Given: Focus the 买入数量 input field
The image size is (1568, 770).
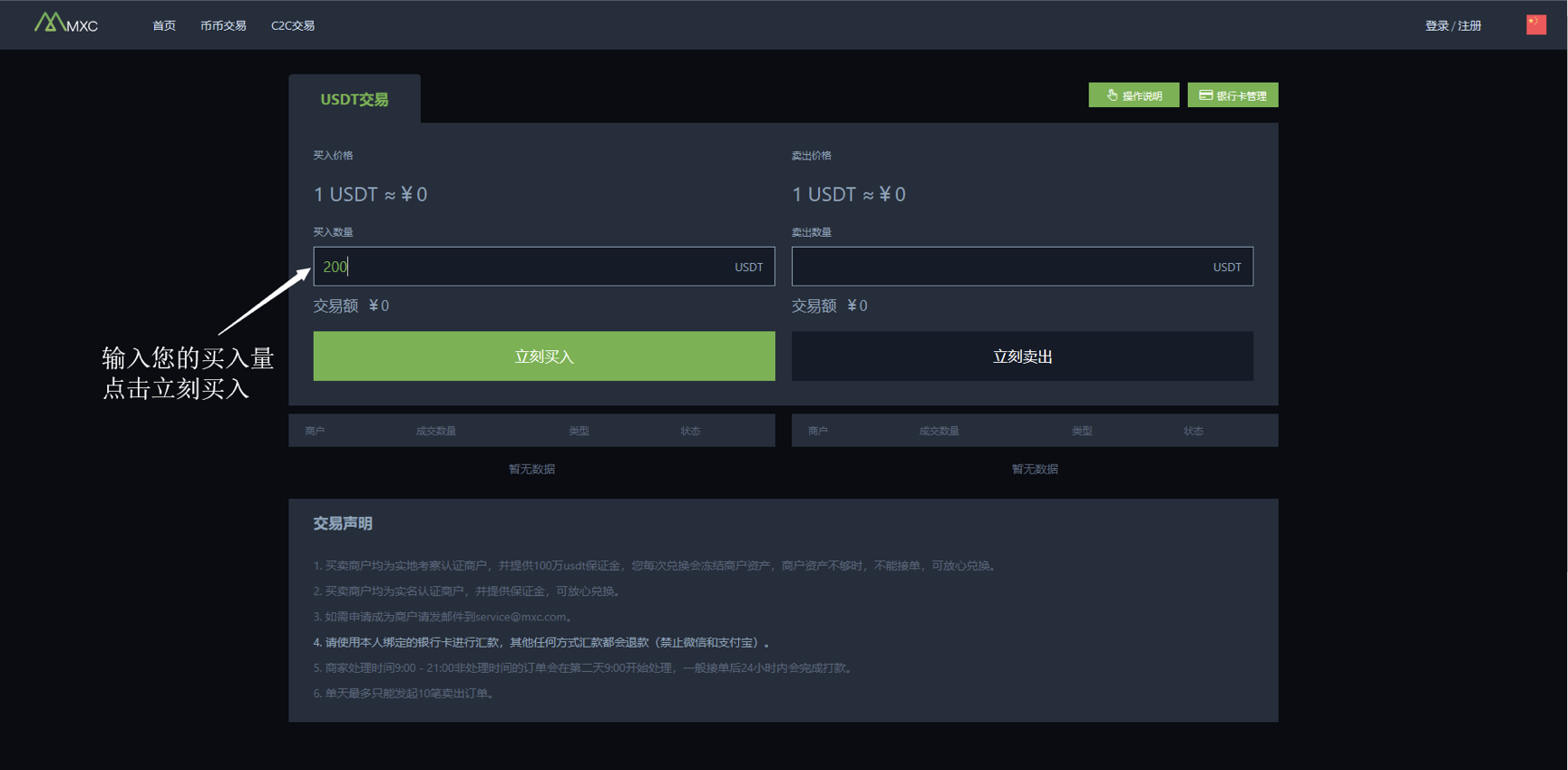Looking at the screenshot, I should [x=544, y=267].
